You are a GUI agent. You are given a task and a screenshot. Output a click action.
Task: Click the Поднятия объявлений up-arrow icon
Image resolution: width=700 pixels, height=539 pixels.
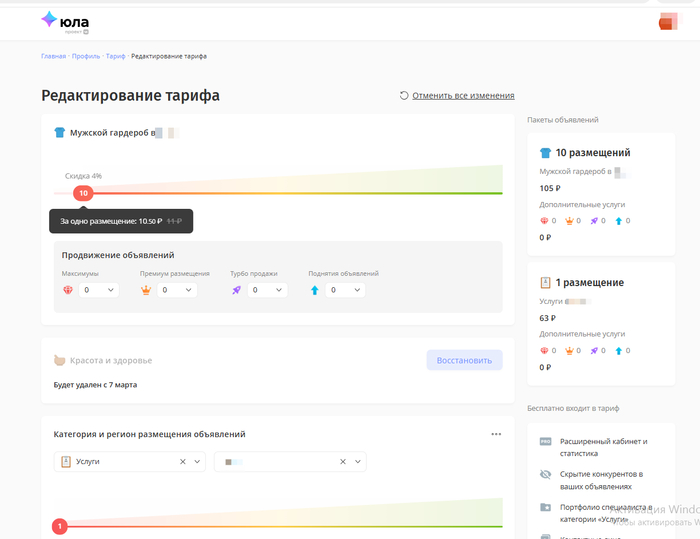click(315, 290)
